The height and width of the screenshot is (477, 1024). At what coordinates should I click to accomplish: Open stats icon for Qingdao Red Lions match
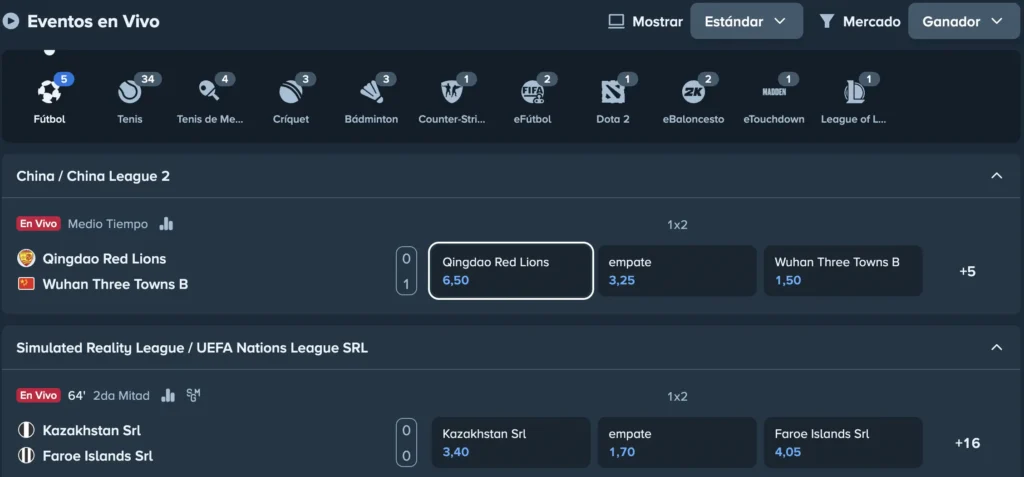point(167,224)
